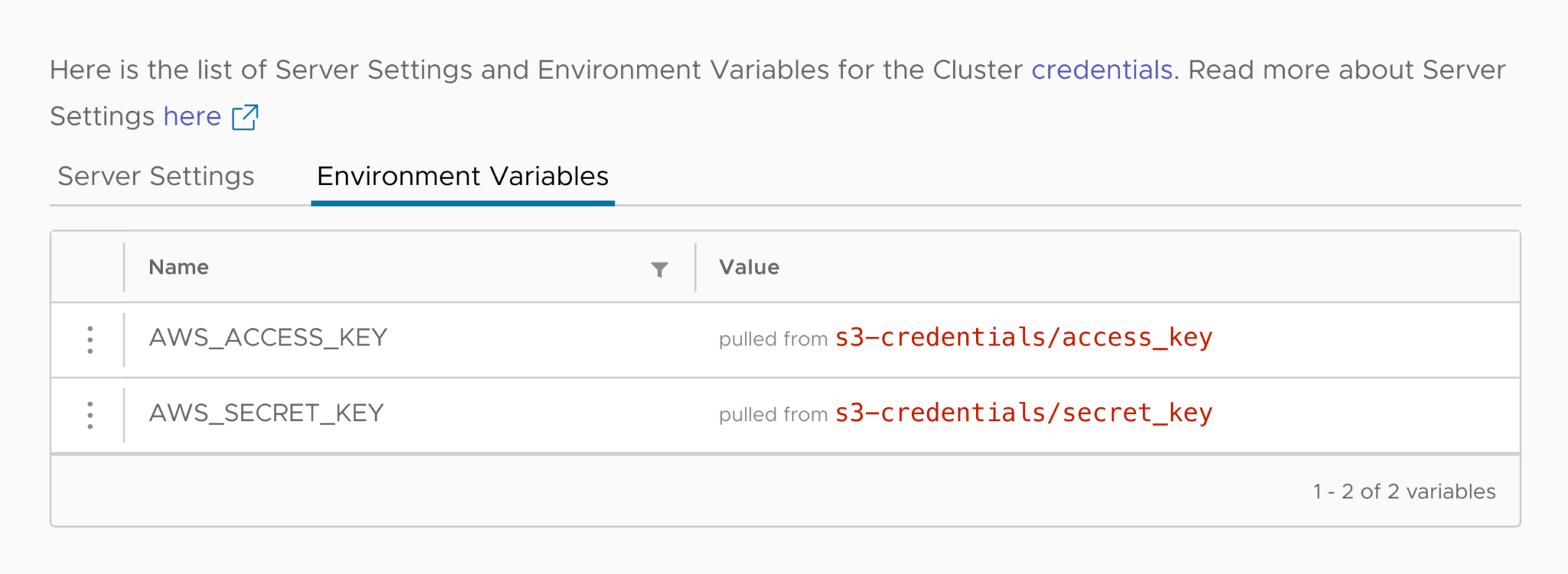
Task: Select the s3-credentials/secret_key value text
Action: point(1023,413)
